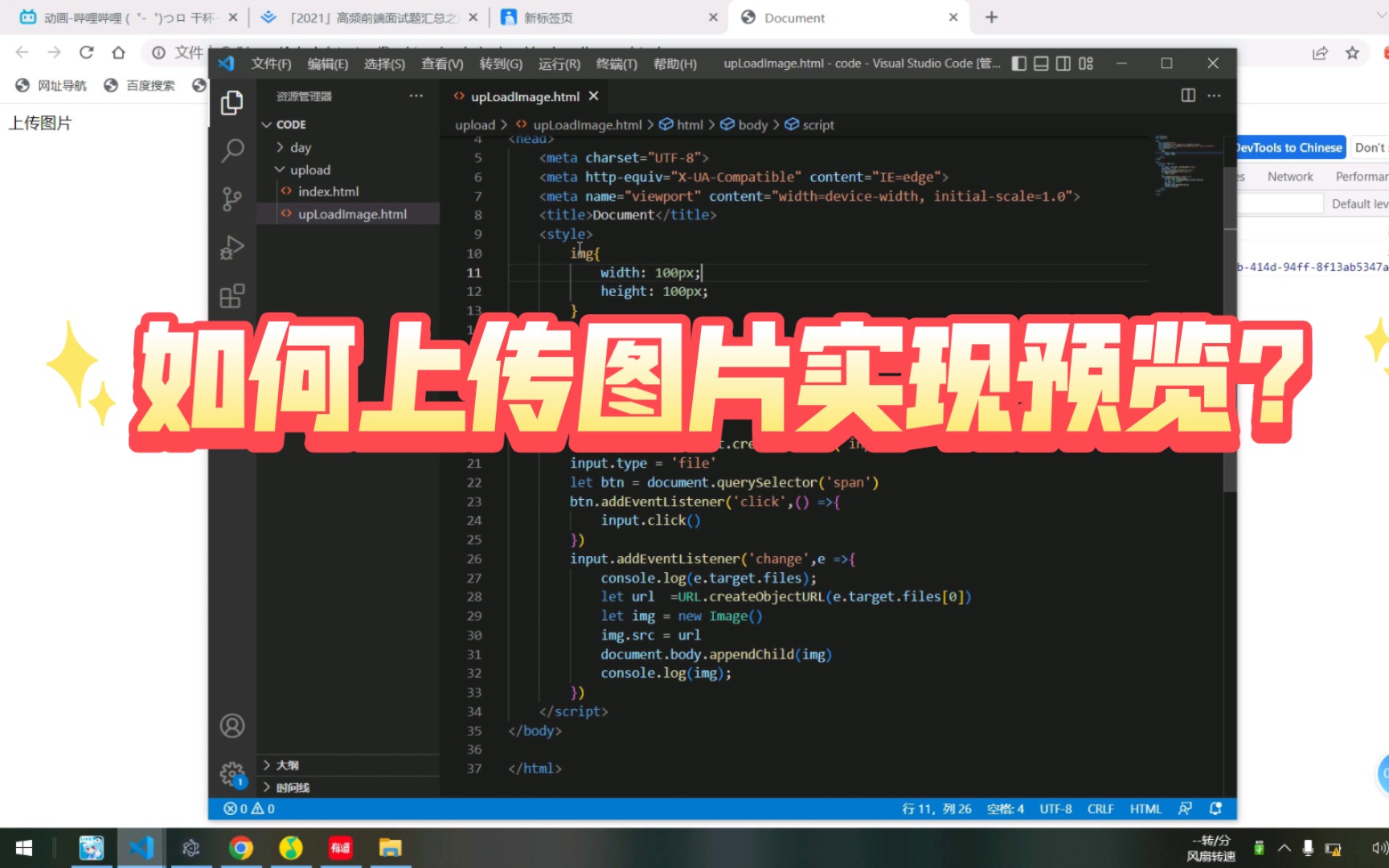The width and height of the screenshot is (1389, 868).
Task: Open Source Control view in activity bar
Action: pyautogui.click(x=232, y=199)
